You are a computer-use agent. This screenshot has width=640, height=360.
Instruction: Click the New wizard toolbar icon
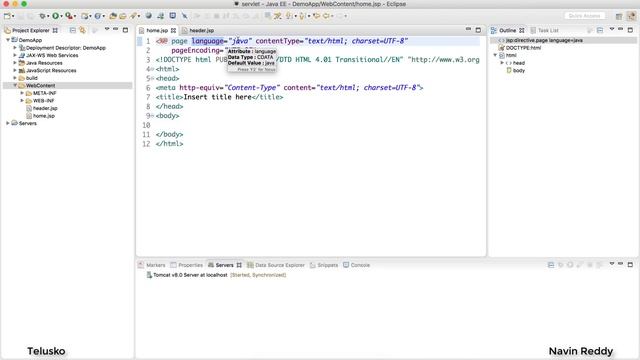tap(7, 16)
